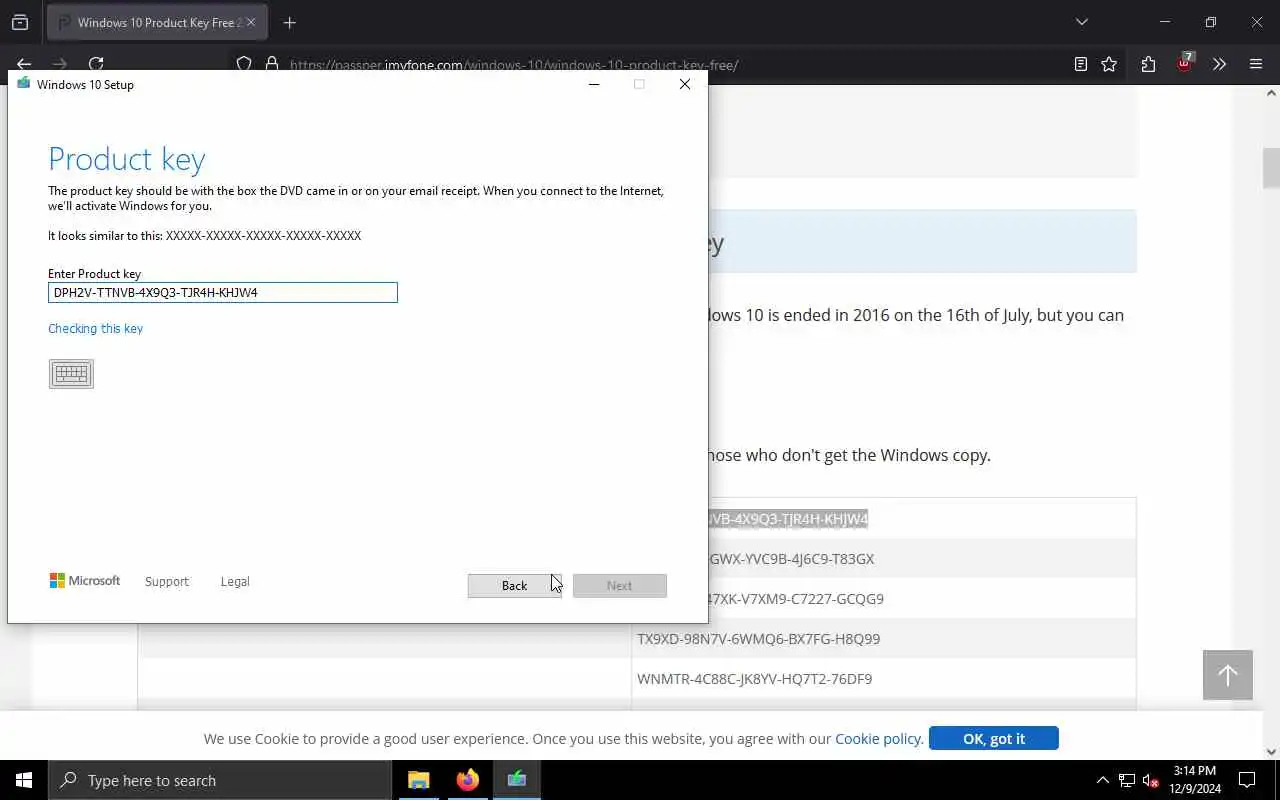The height and width of the screenshot is (800, 1280).
Task: Click the padlock site security icon
Action: (x=271, y=65)
